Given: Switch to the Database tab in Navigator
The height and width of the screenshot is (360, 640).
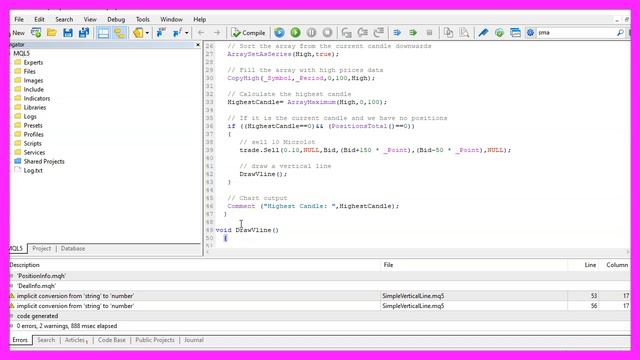Looking at the screenshot, I should click(x=73, y=248).
